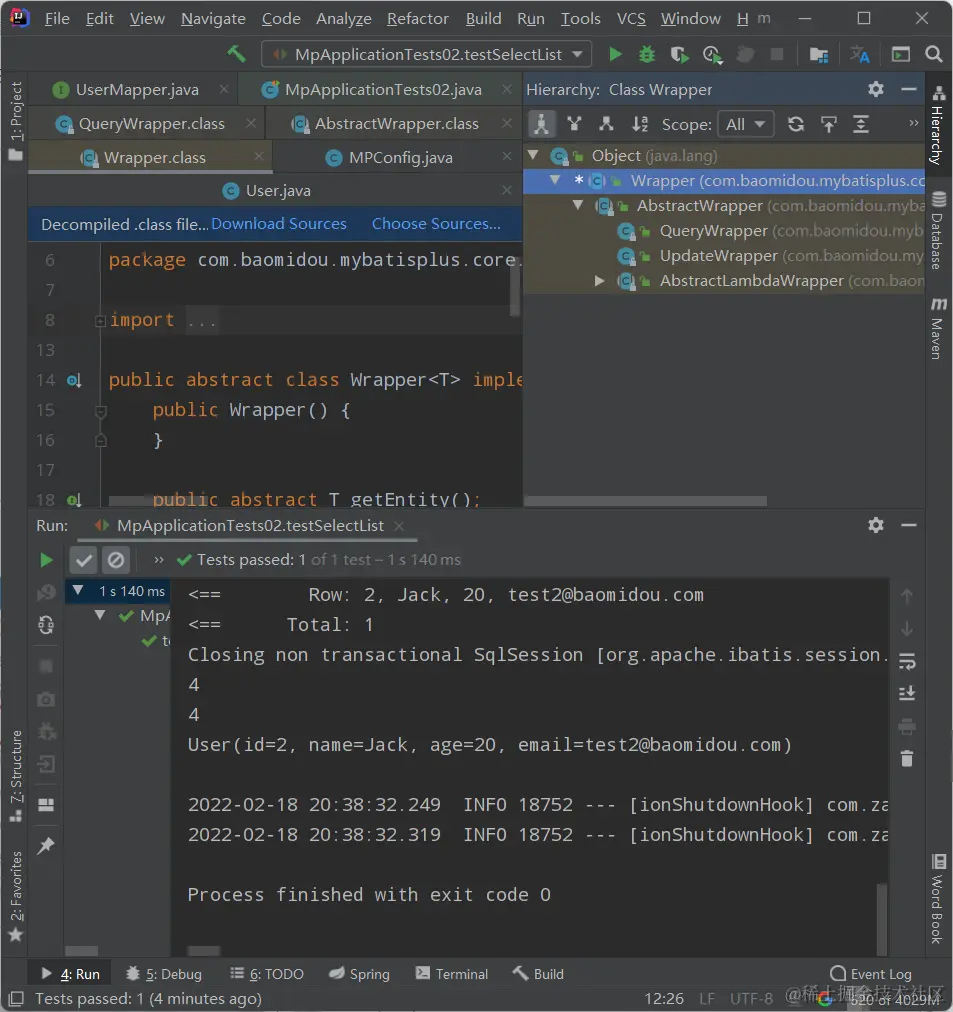Close the Wrapper.class tab
The image size is (953, 1012).
click(259, 157)
